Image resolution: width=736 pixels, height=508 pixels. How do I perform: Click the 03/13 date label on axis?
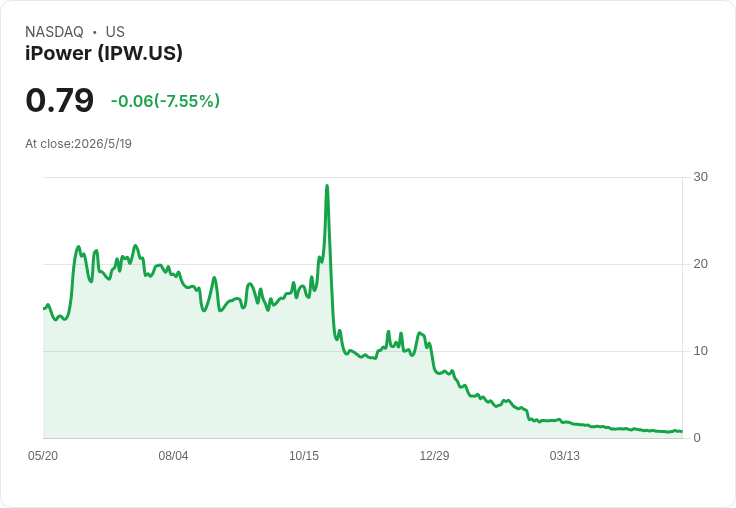coord(565,455)
